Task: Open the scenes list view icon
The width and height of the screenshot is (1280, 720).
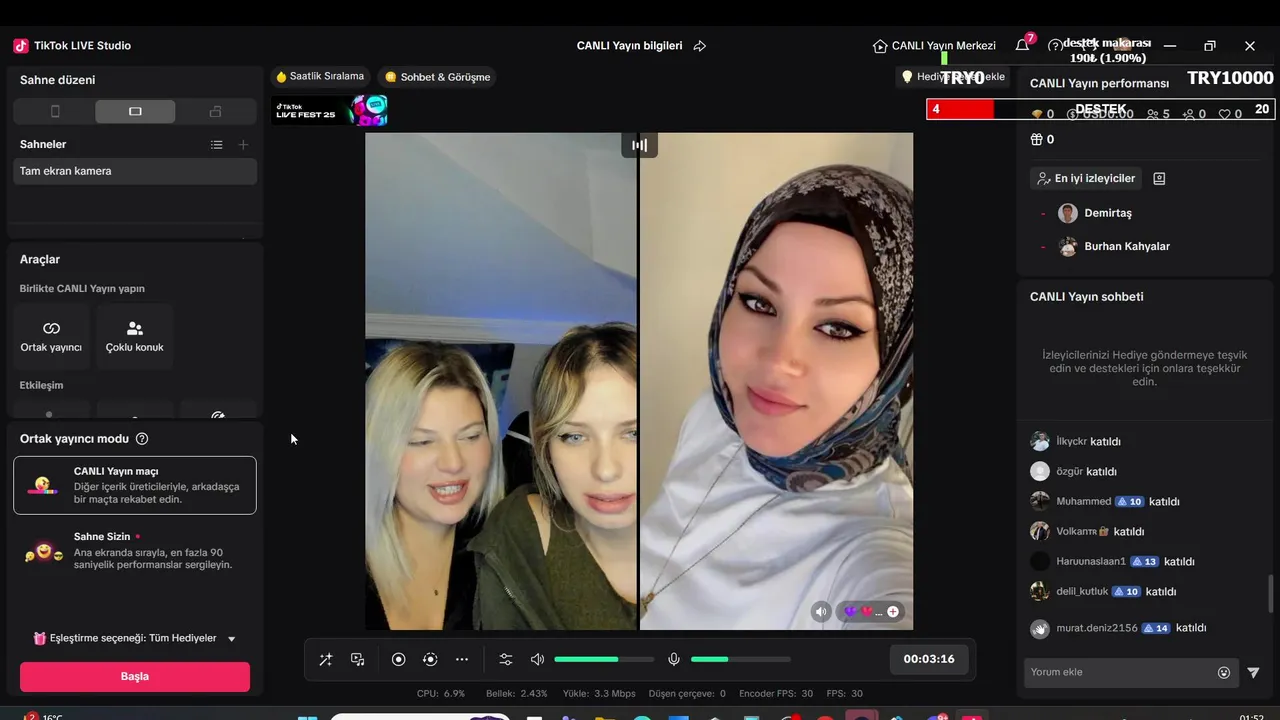Action: [216, 145]
